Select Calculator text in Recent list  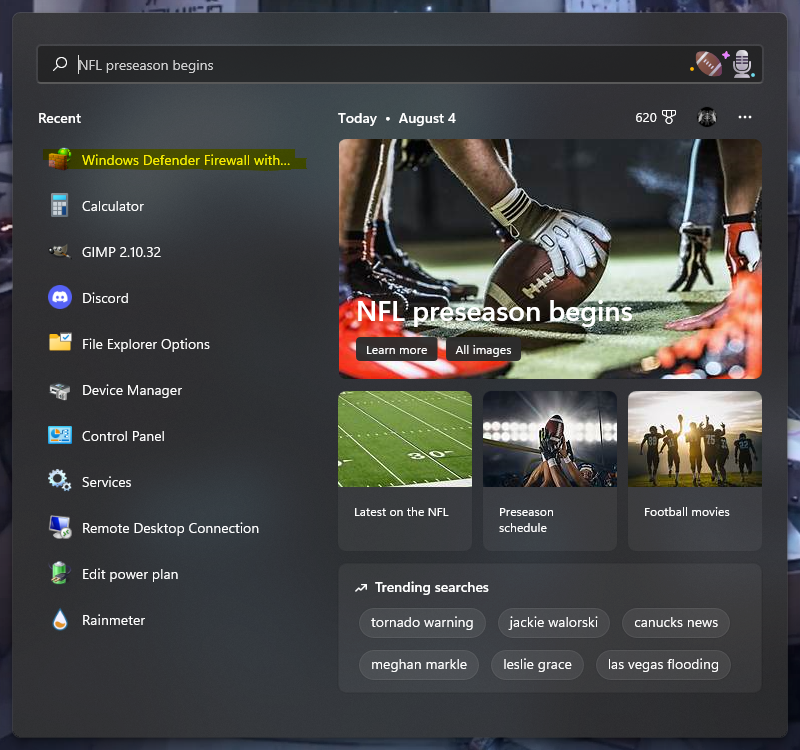pyautogui.click(x=113, y=206)
